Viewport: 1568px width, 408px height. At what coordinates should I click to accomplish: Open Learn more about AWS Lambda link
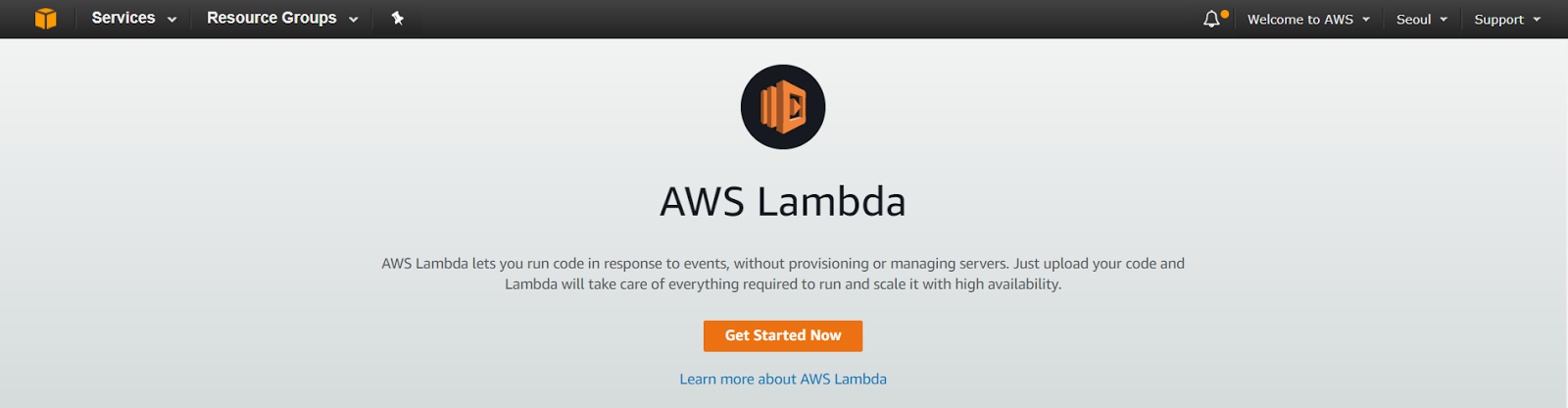tap(783, 379)
